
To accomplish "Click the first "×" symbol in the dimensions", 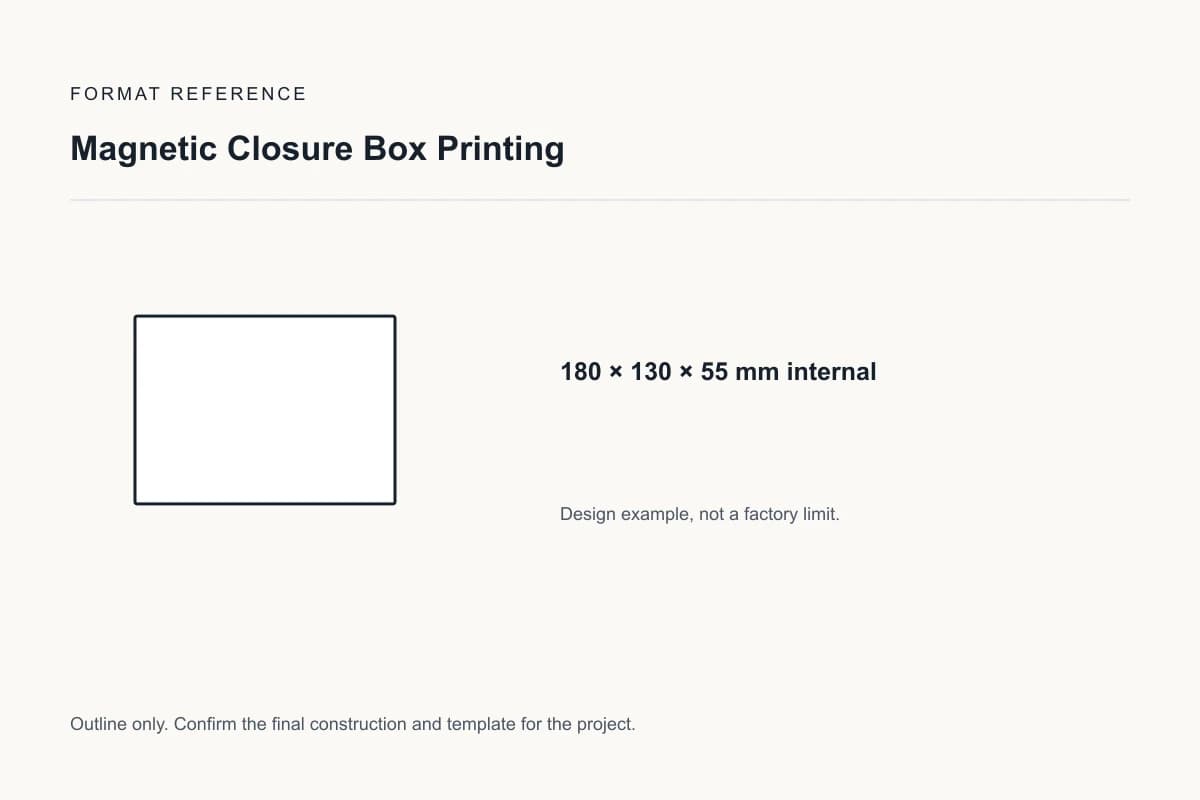I will (616, 373).
